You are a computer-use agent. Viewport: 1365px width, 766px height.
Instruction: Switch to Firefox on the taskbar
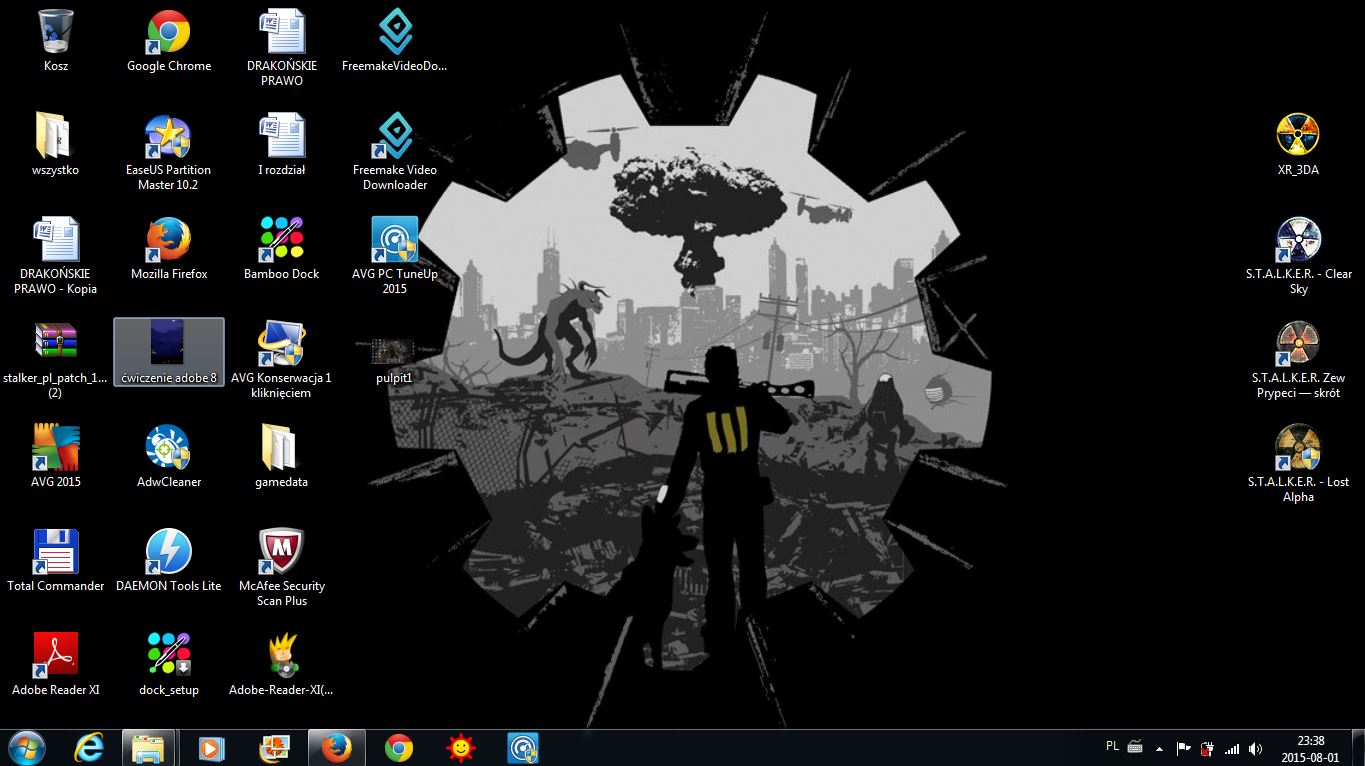tap(336, 747)
